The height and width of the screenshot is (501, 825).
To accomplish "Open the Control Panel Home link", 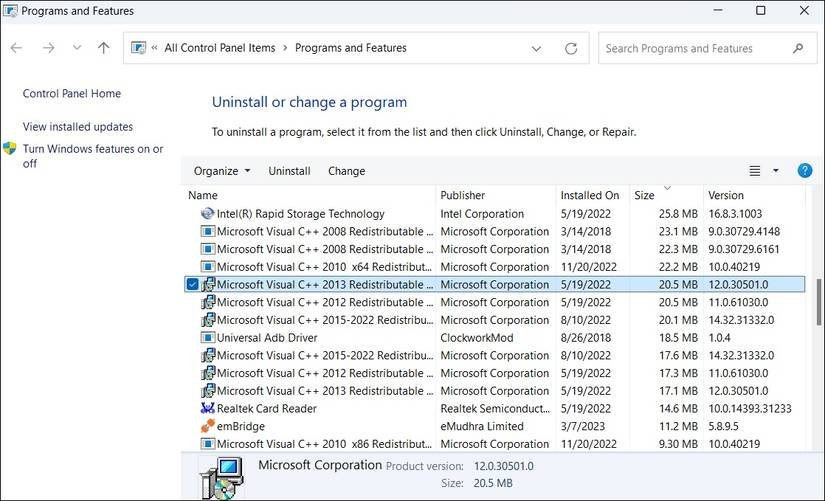I will [72, 94].
